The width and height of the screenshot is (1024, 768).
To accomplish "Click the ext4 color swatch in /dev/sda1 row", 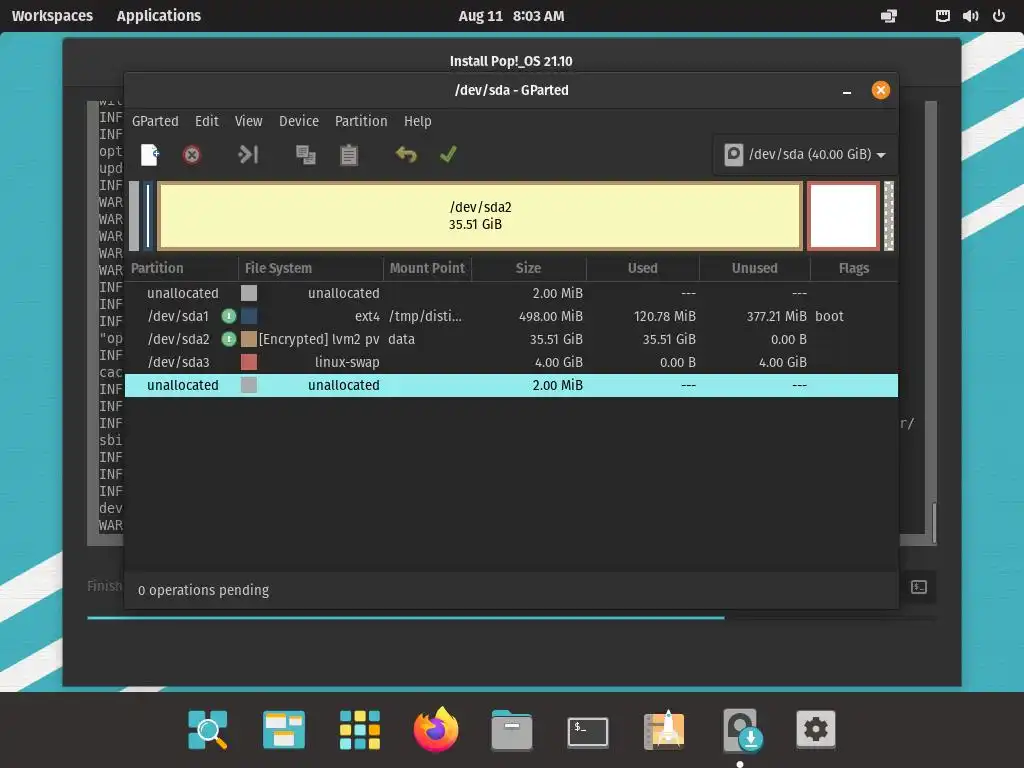I will [249, 316].
